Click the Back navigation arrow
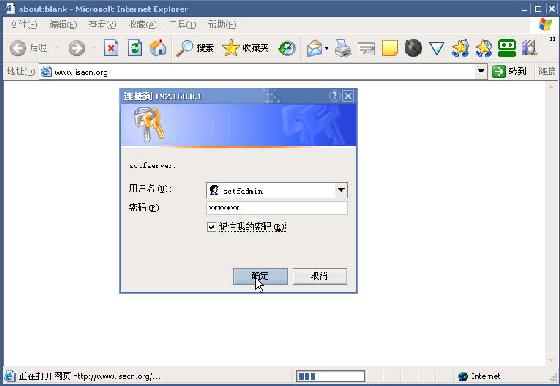Viewport: 560px width, 386px height. click(x=18, y=48)
